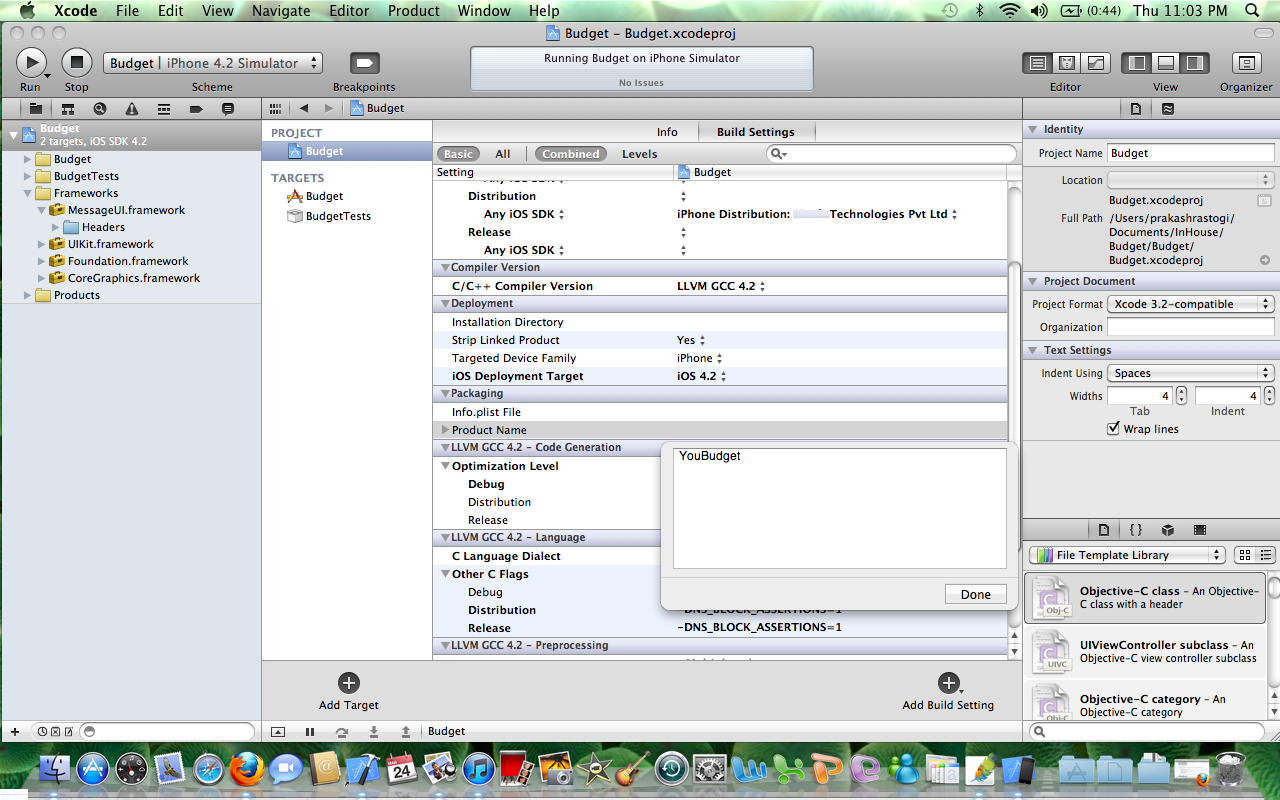Open iTunes from the Dock
The width and height of the screenshot is (1280, 800).
pos(479,769)
